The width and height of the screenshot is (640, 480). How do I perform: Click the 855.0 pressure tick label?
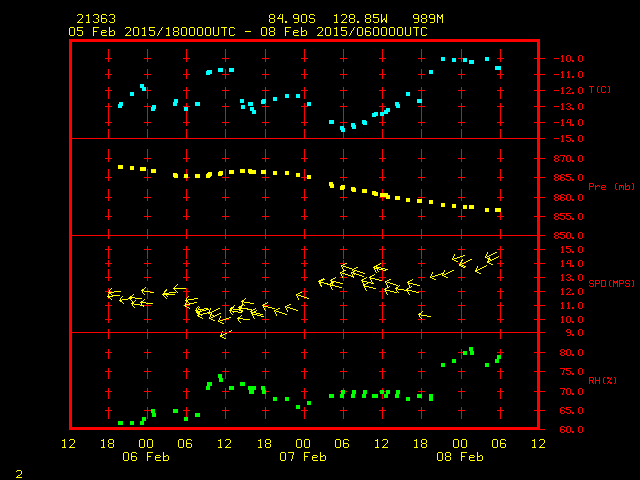click(x=569, y=216)
